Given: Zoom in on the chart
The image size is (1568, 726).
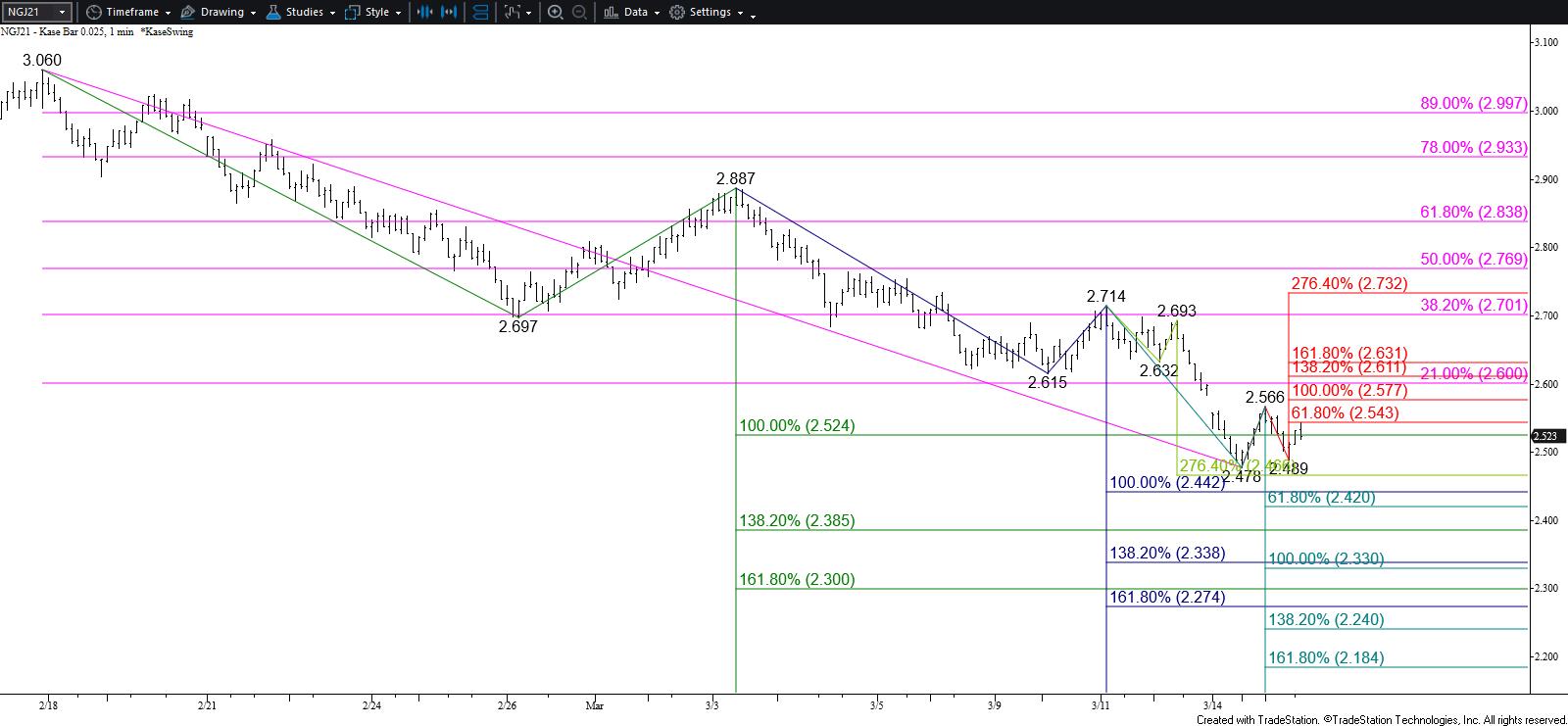Looking at the screenshot, I should [555, 13].
